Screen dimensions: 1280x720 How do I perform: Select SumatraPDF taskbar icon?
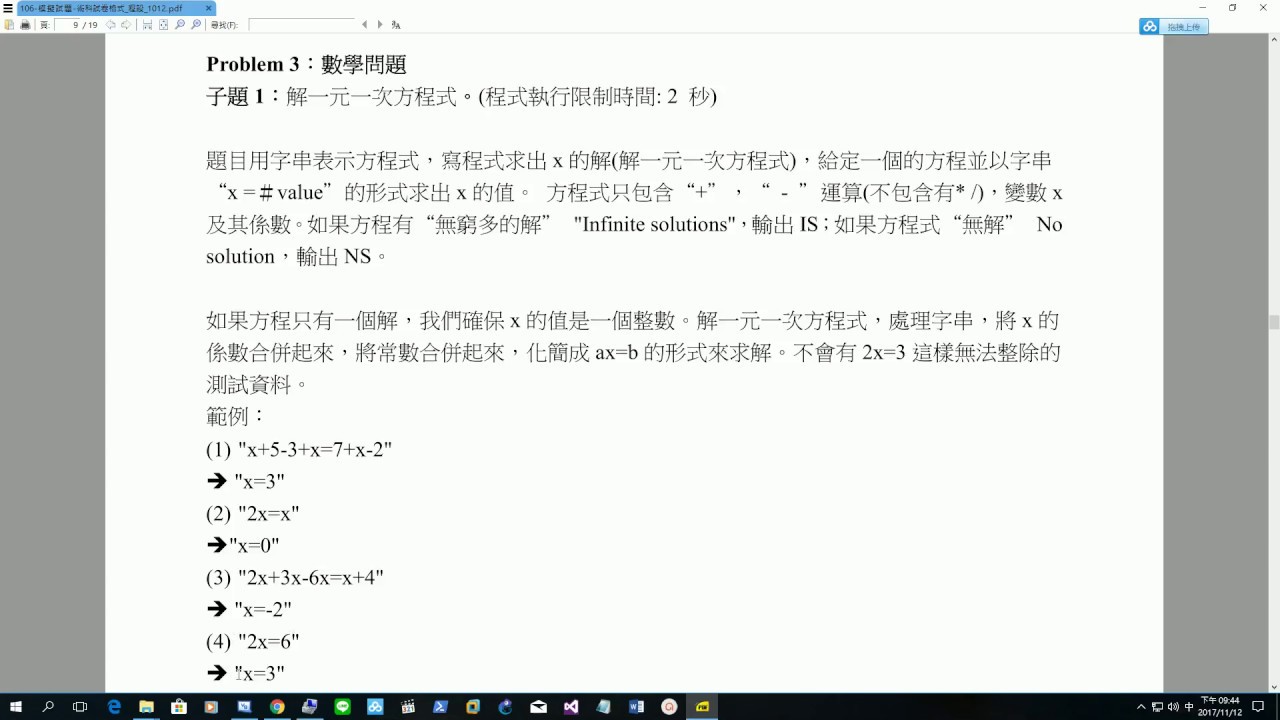(702, 707)
